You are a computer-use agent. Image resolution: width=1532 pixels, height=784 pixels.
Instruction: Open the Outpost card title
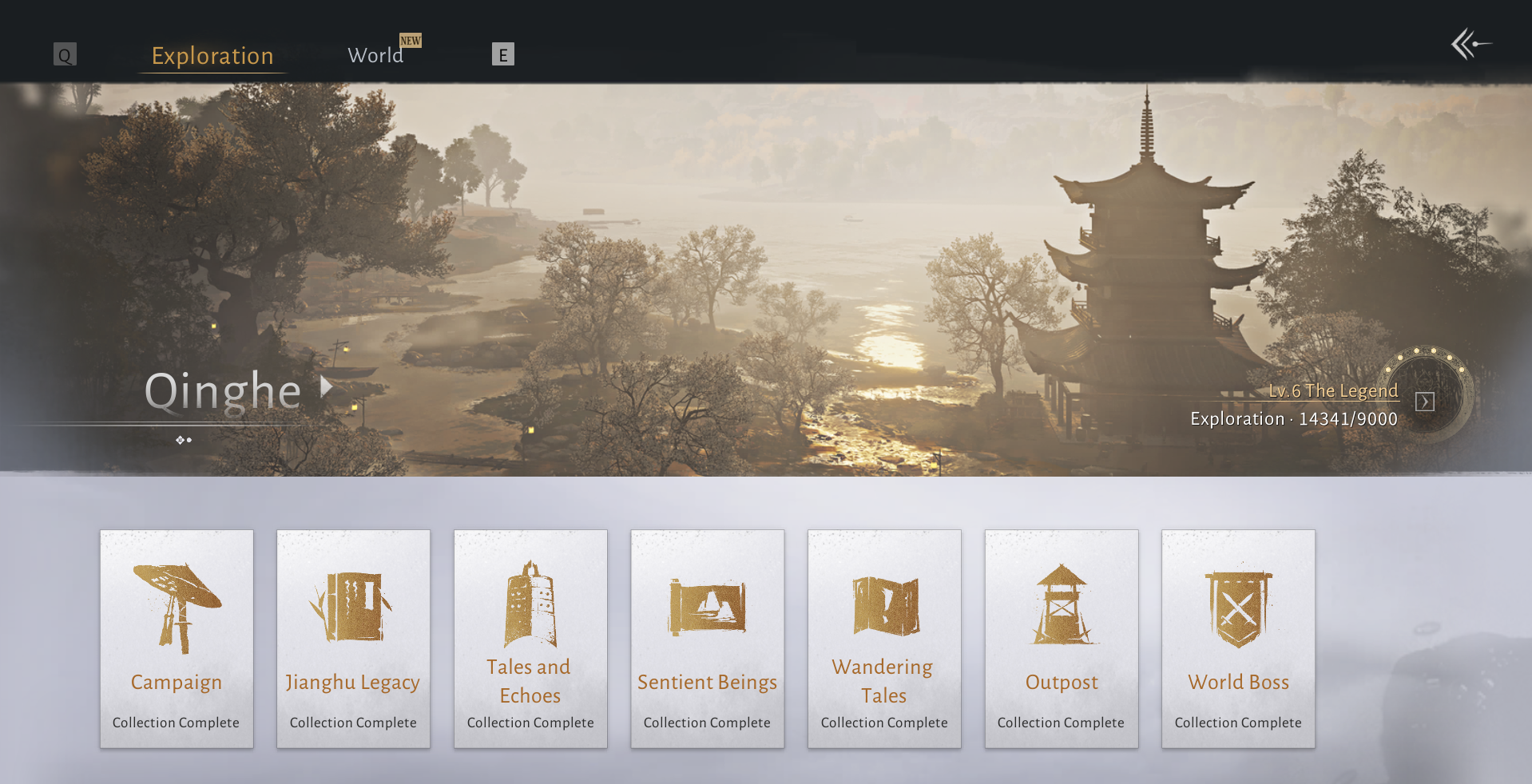tap(1062, 683)
